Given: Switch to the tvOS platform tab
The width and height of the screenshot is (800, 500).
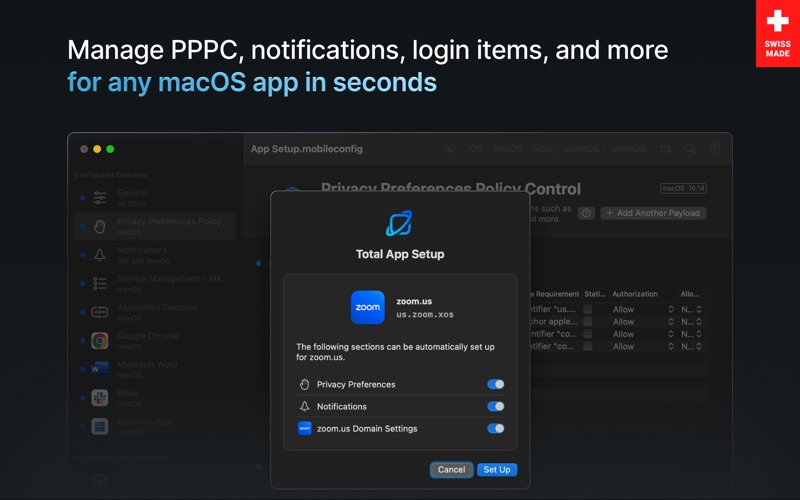Looking at the screenshot, I should pyautogui.click(x=542, y=148).
